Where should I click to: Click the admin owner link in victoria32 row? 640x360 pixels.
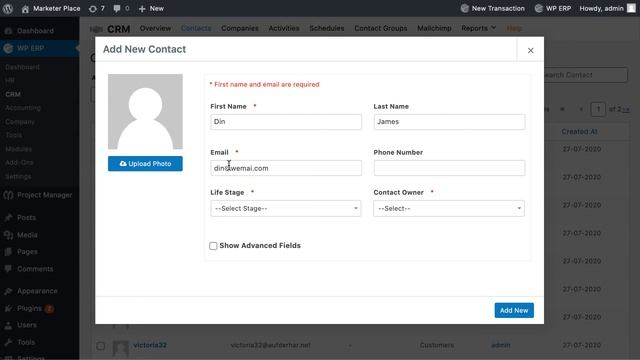point(500,345)
